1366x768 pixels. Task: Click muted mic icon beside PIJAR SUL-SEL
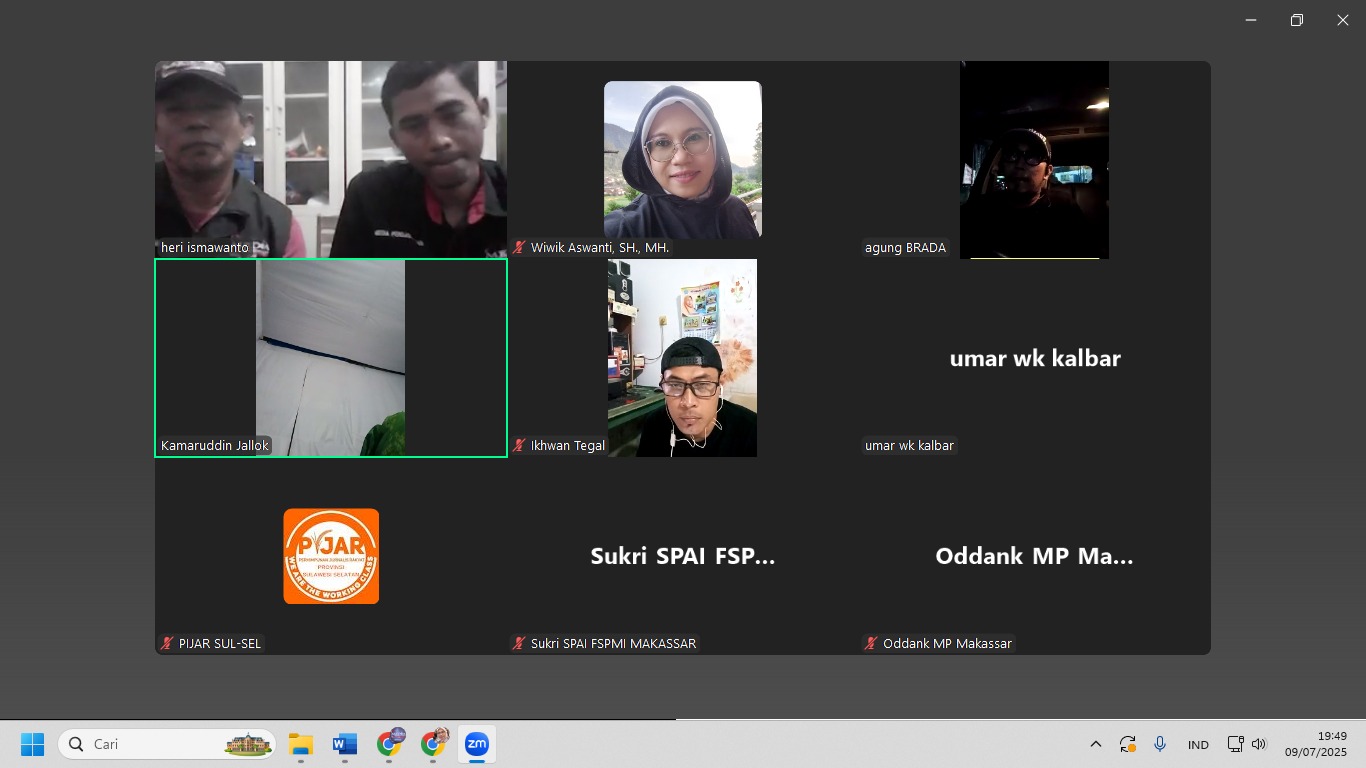click(167, 644)
